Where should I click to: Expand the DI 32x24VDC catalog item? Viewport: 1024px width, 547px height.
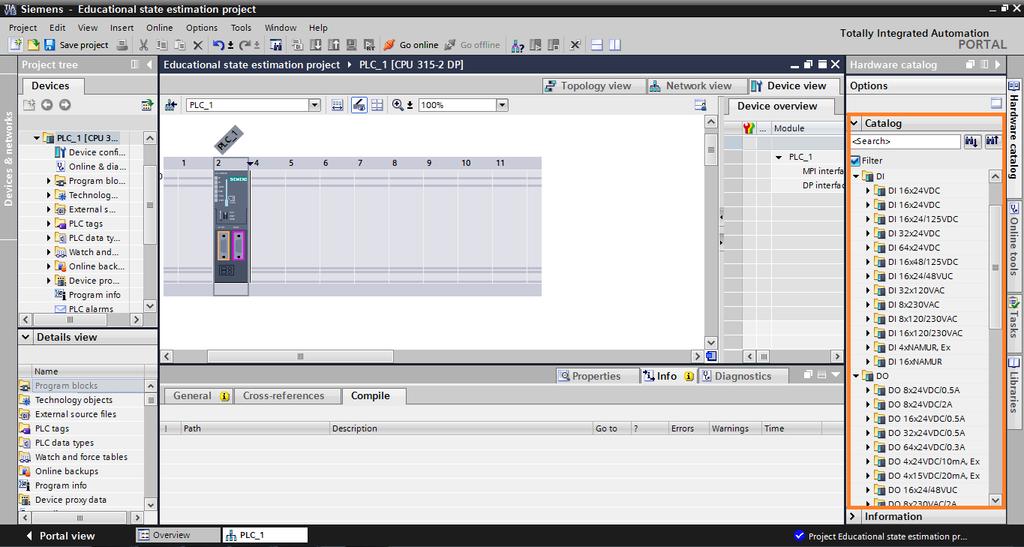(x=868, y=234)
